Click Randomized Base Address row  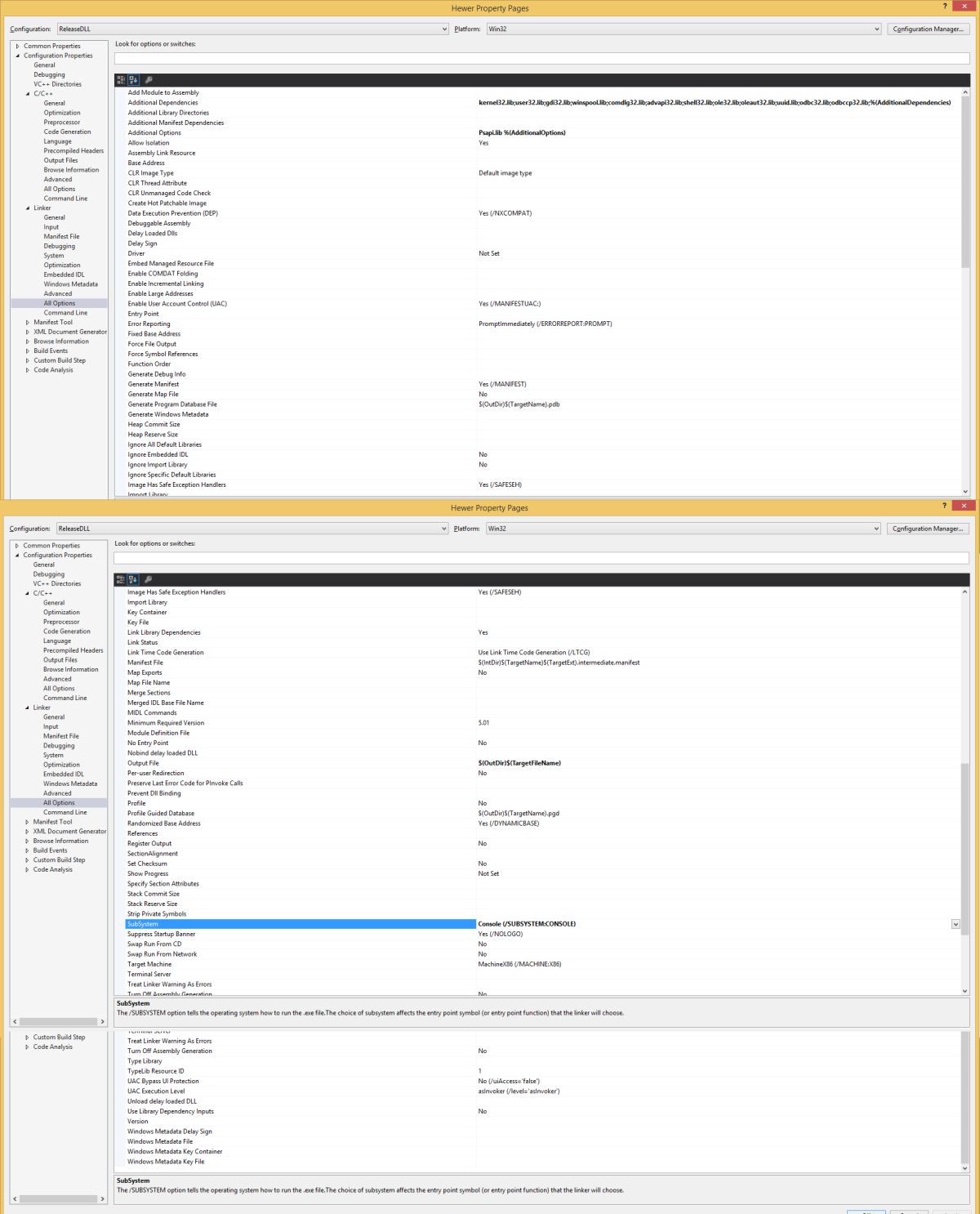pyautogui.click(x=542, y=823)
